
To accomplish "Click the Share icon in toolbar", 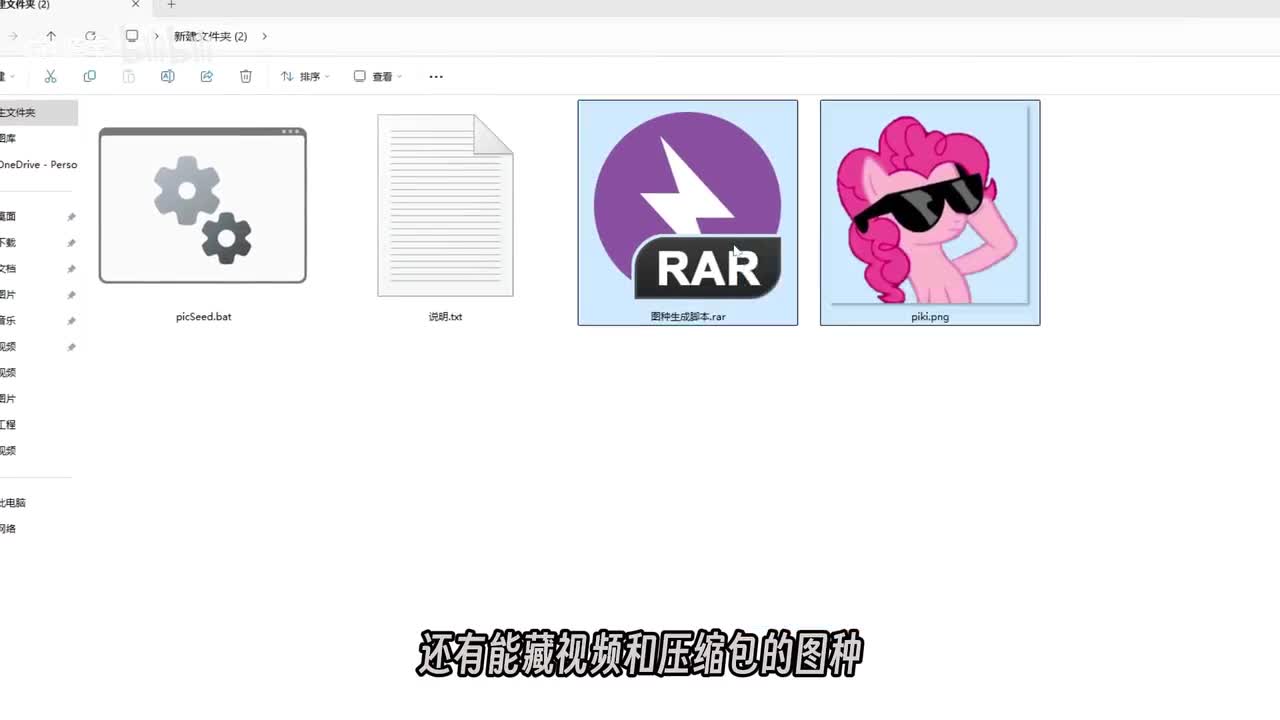I will (207, 76).
